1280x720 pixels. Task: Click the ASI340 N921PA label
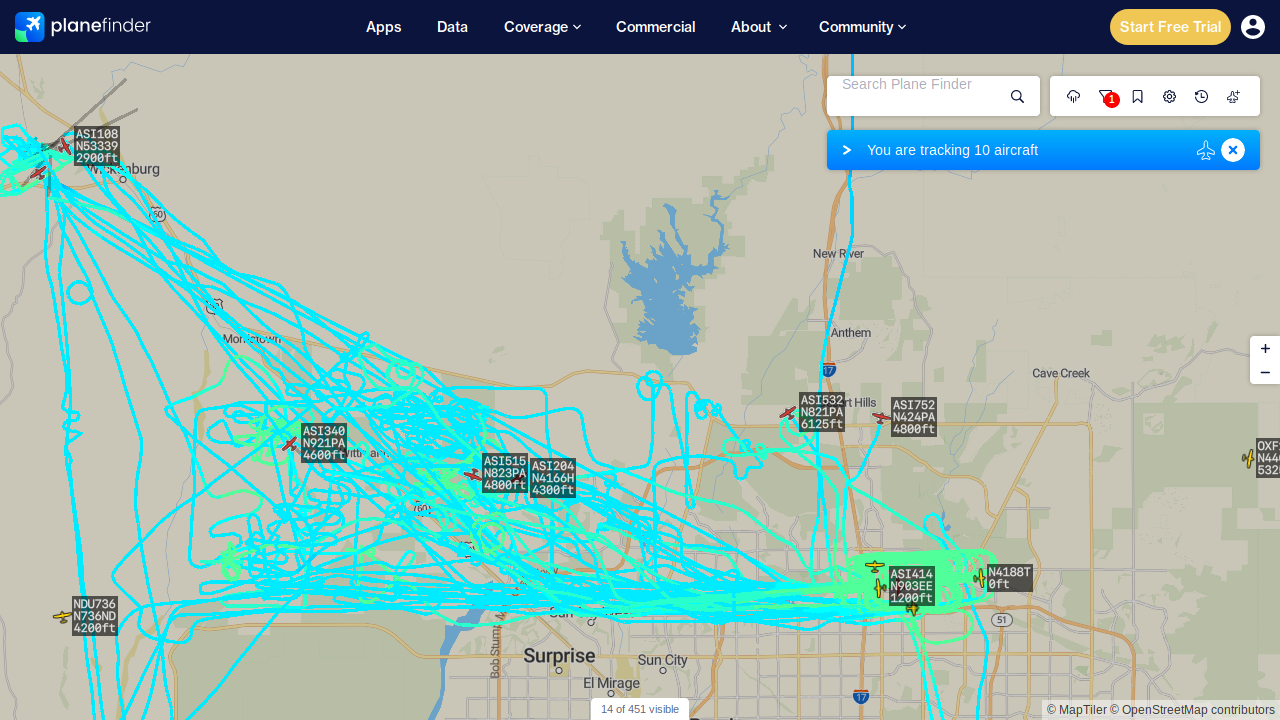(324, 443)
